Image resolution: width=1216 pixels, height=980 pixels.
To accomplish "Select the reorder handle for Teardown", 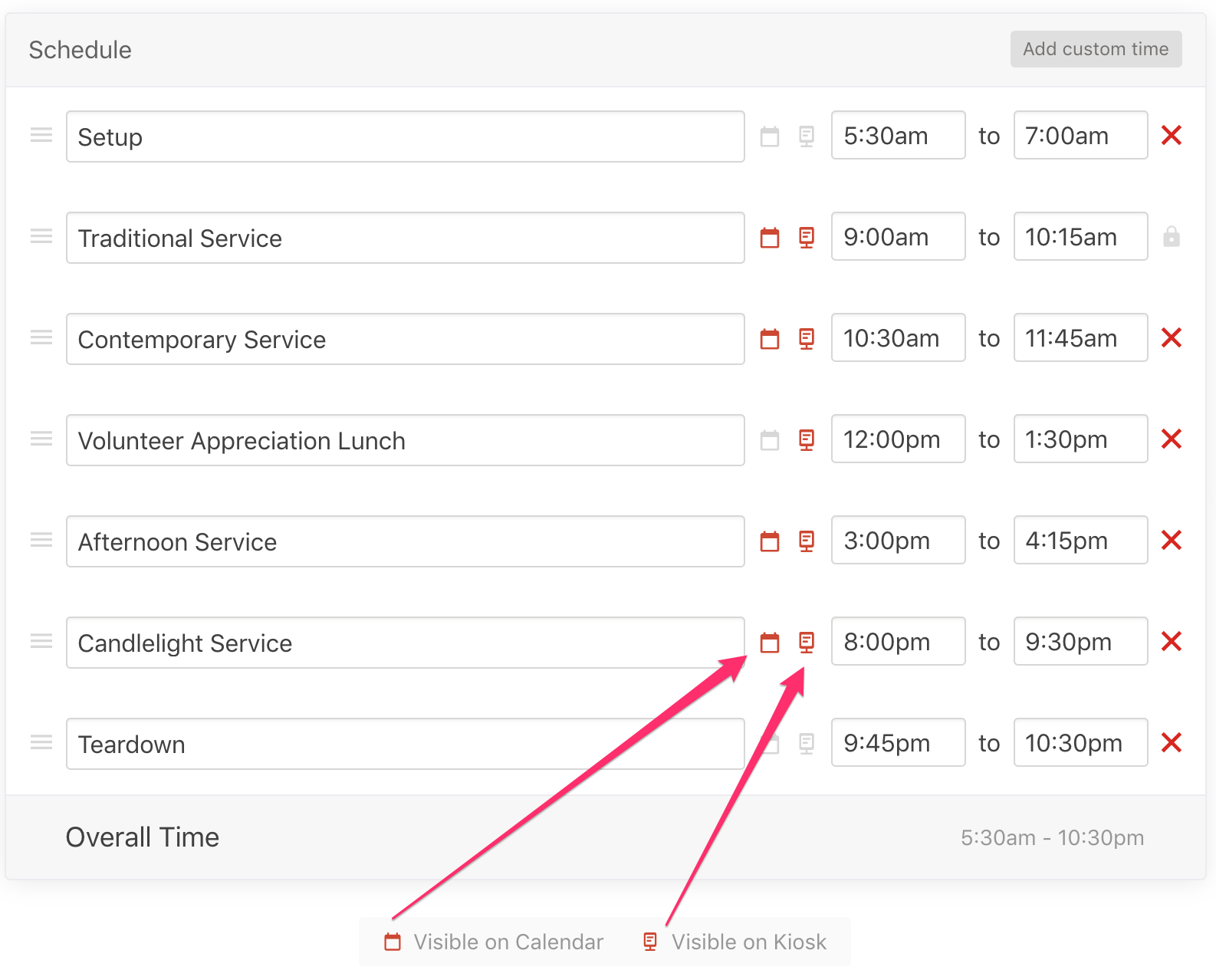I will [x=41, y=742].
